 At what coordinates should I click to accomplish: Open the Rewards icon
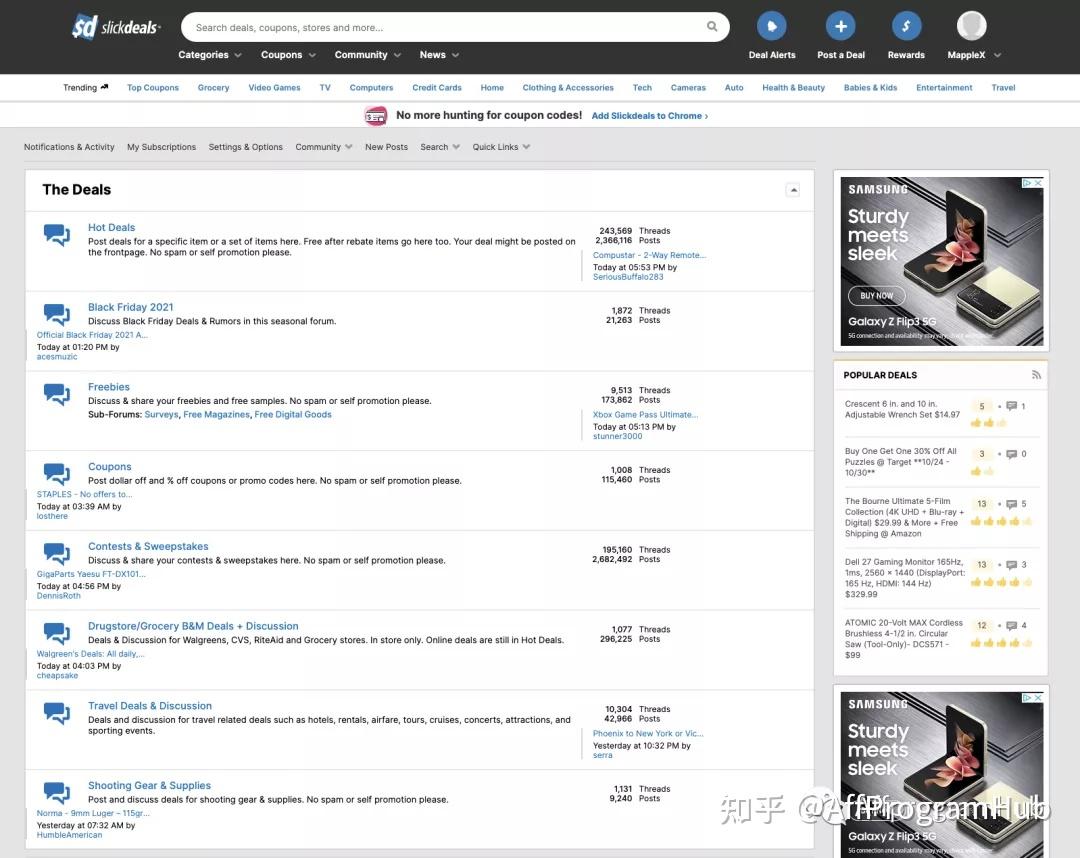coord(906,26)
